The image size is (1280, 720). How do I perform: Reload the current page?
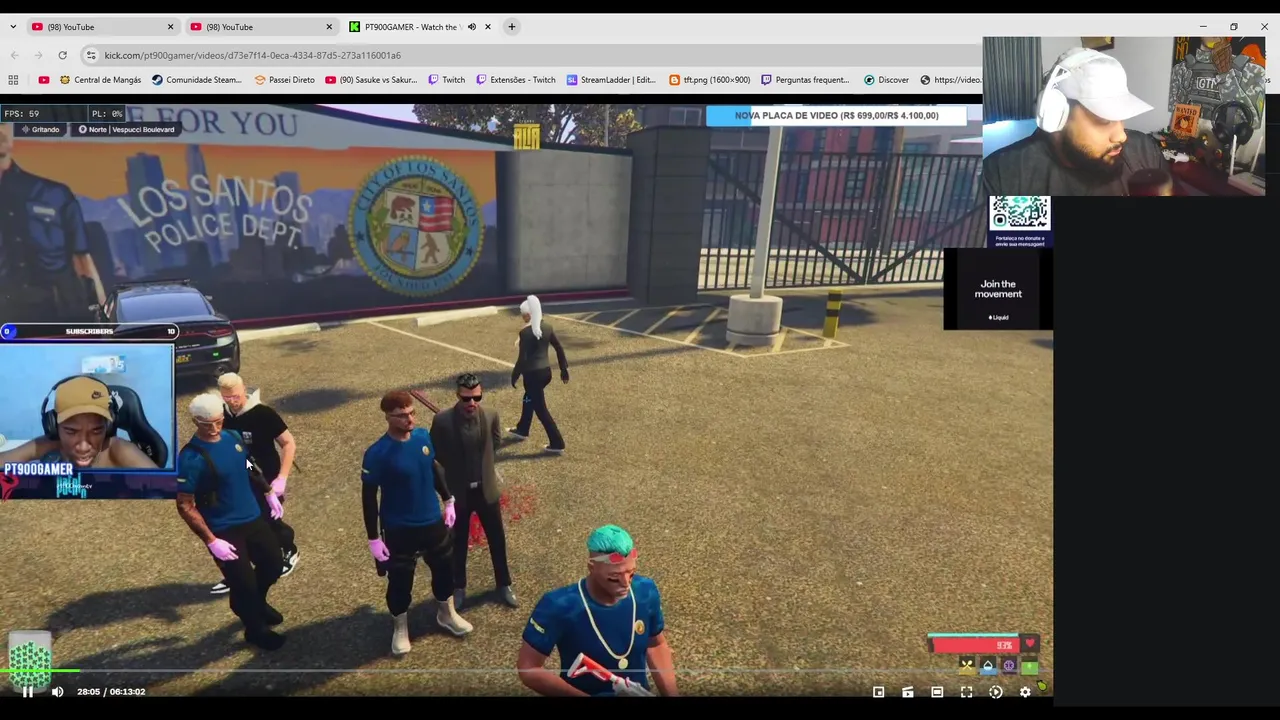(x=62, y=55)
